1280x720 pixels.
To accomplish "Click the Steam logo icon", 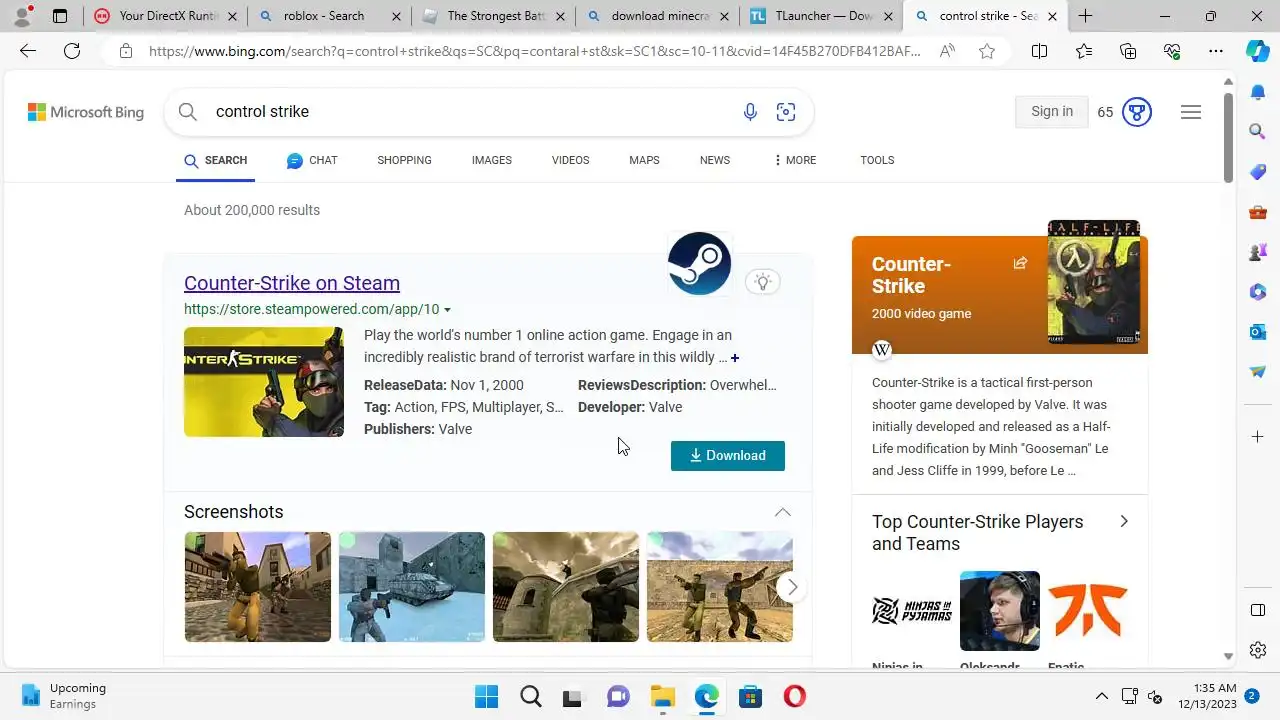I will (x=700, y=263).
